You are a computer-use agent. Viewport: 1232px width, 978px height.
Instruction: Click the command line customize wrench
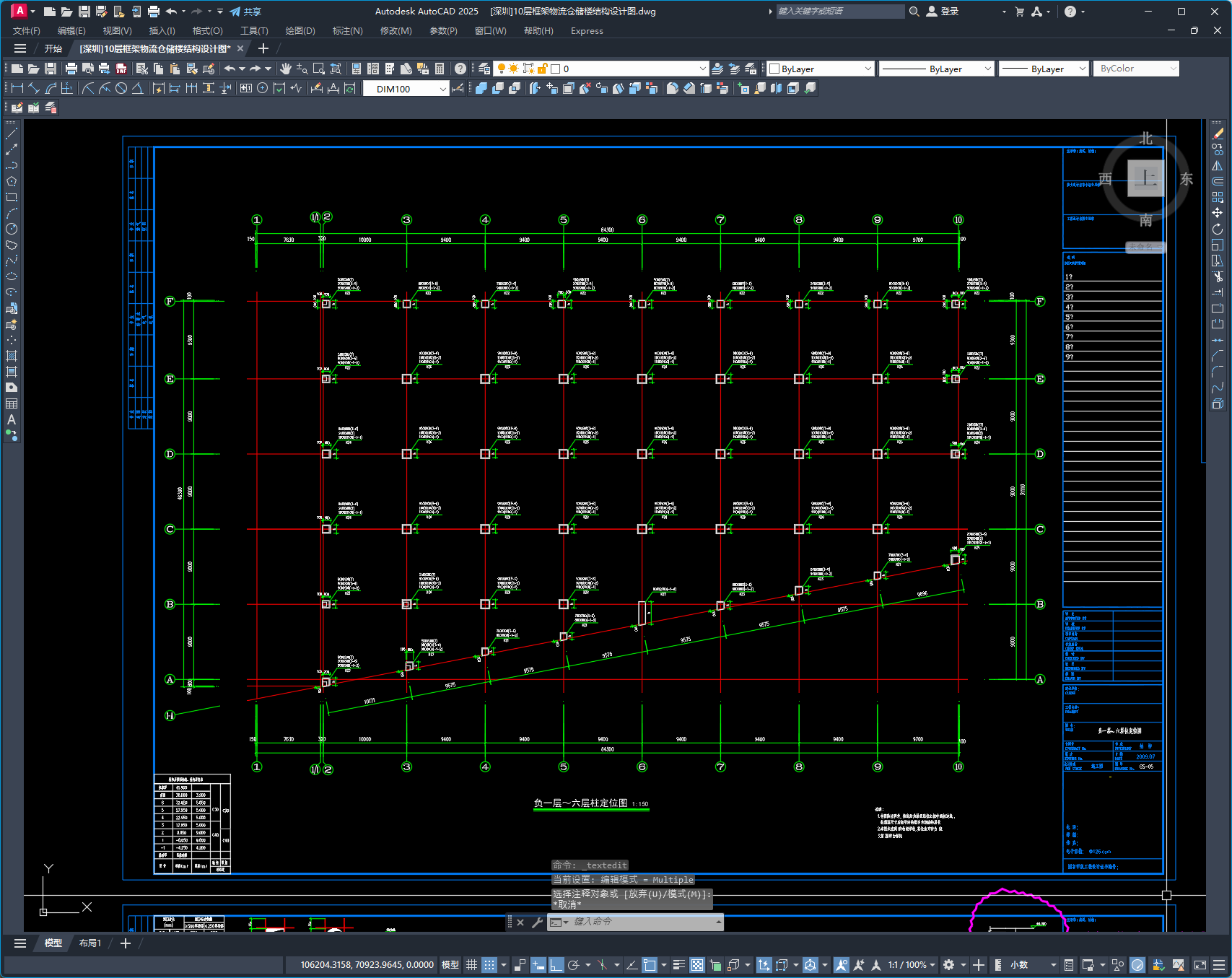tap(537, 922)
